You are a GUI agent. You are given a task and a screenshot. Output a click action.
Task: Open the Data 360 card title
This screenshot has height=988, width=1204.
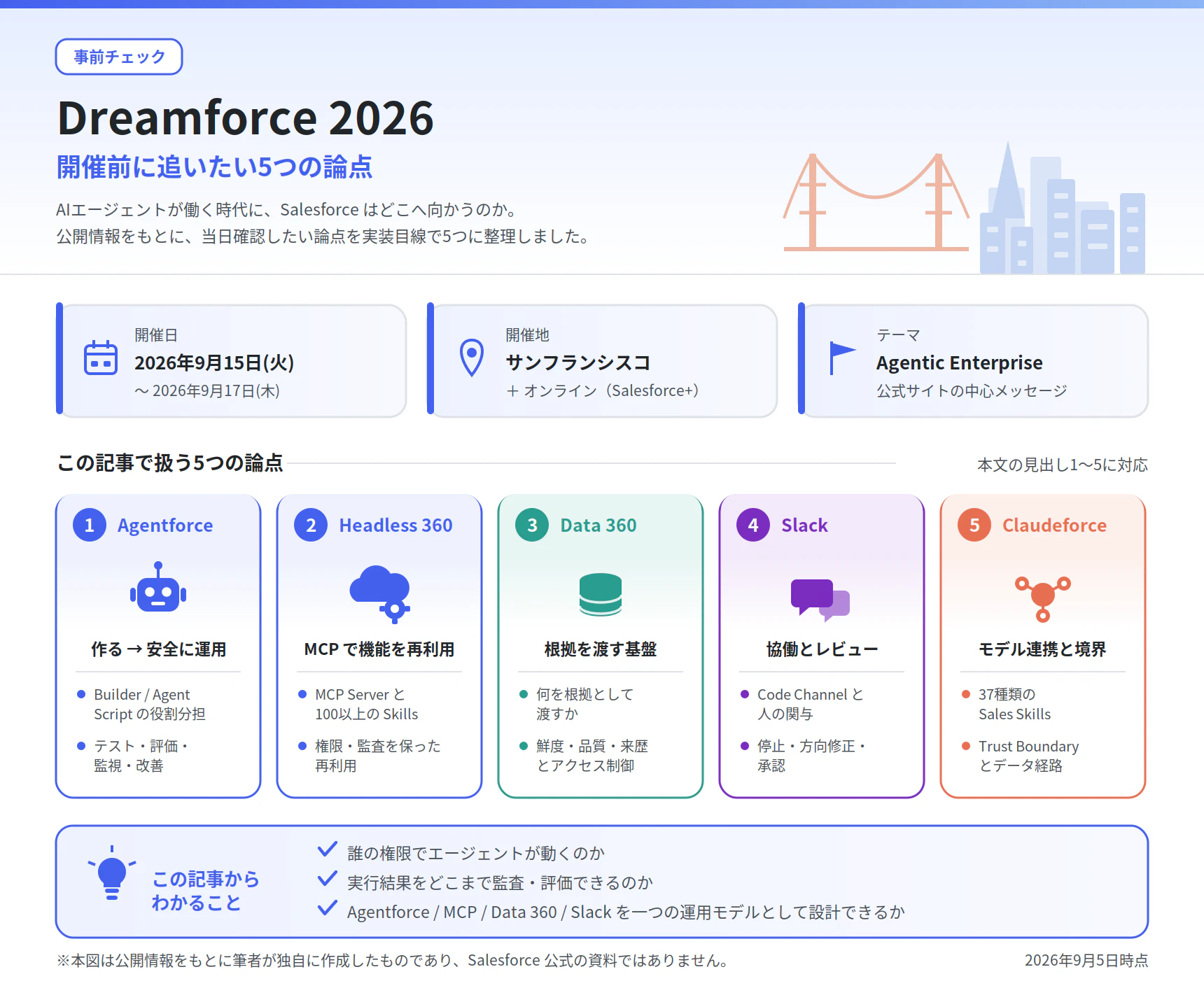598,525
